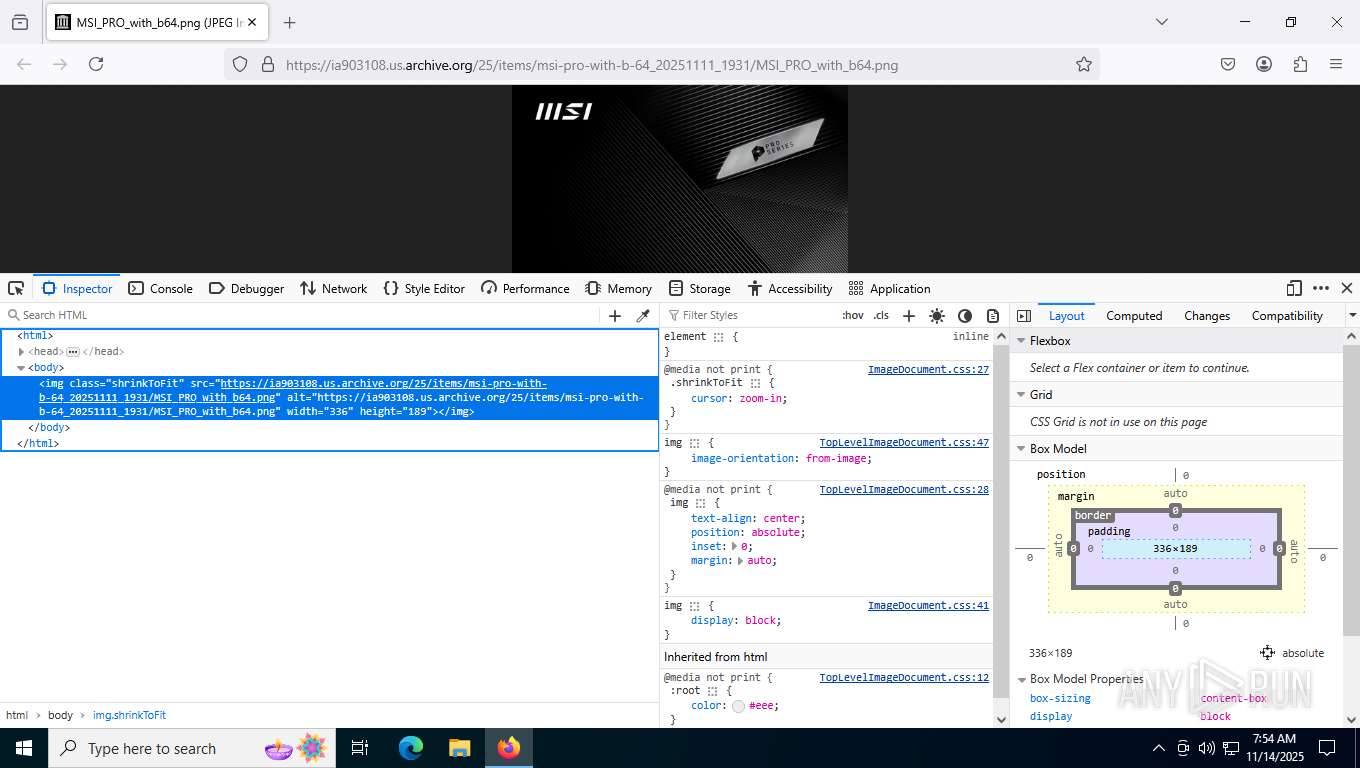The width and height of the screenshot is (1360, 768).
Task: Open the Extensions puzzle icon
Action: click(x=1300, y=64)
